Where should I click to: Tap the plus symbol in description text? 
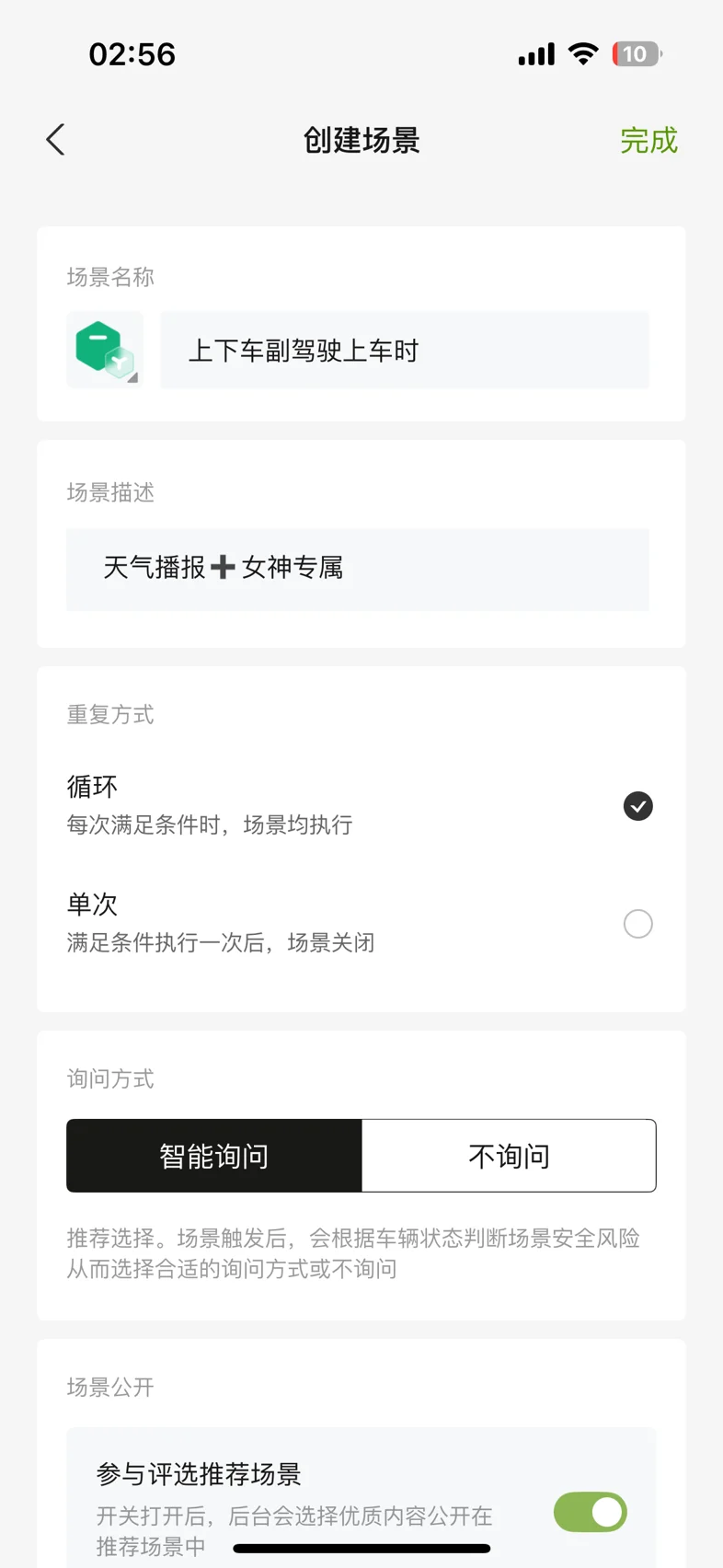[223, 568]
